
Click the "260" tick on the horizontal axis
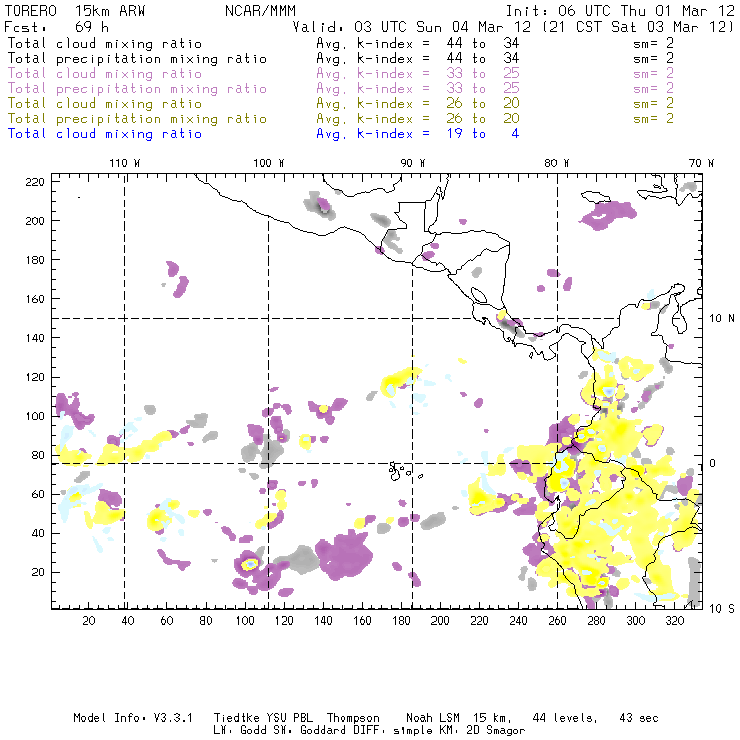pos(557,621)
